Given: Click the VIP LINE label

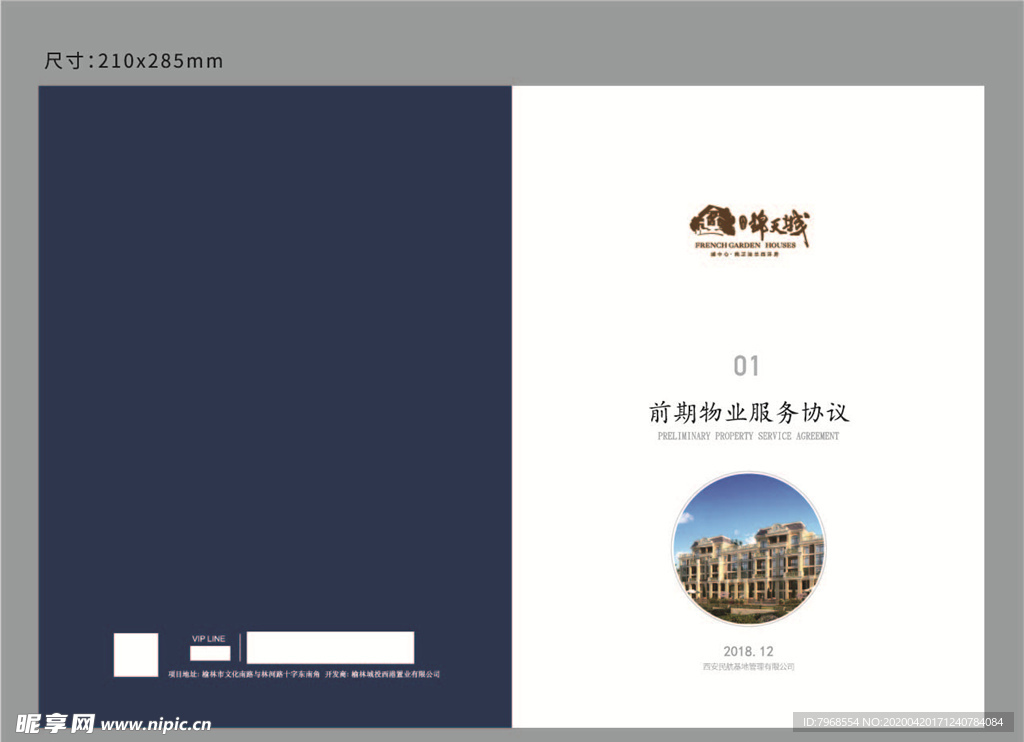Looking at the screenshot, I should point(209,638).
